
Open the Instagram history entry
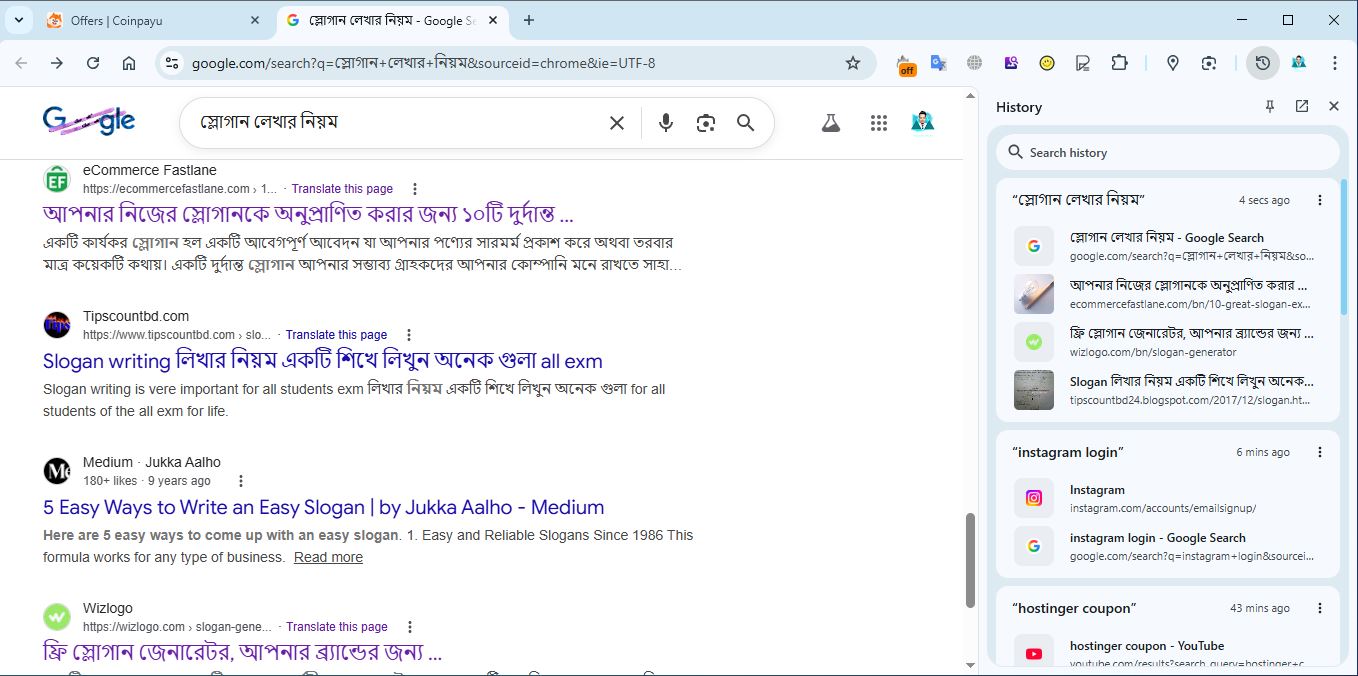(1167, 498)
